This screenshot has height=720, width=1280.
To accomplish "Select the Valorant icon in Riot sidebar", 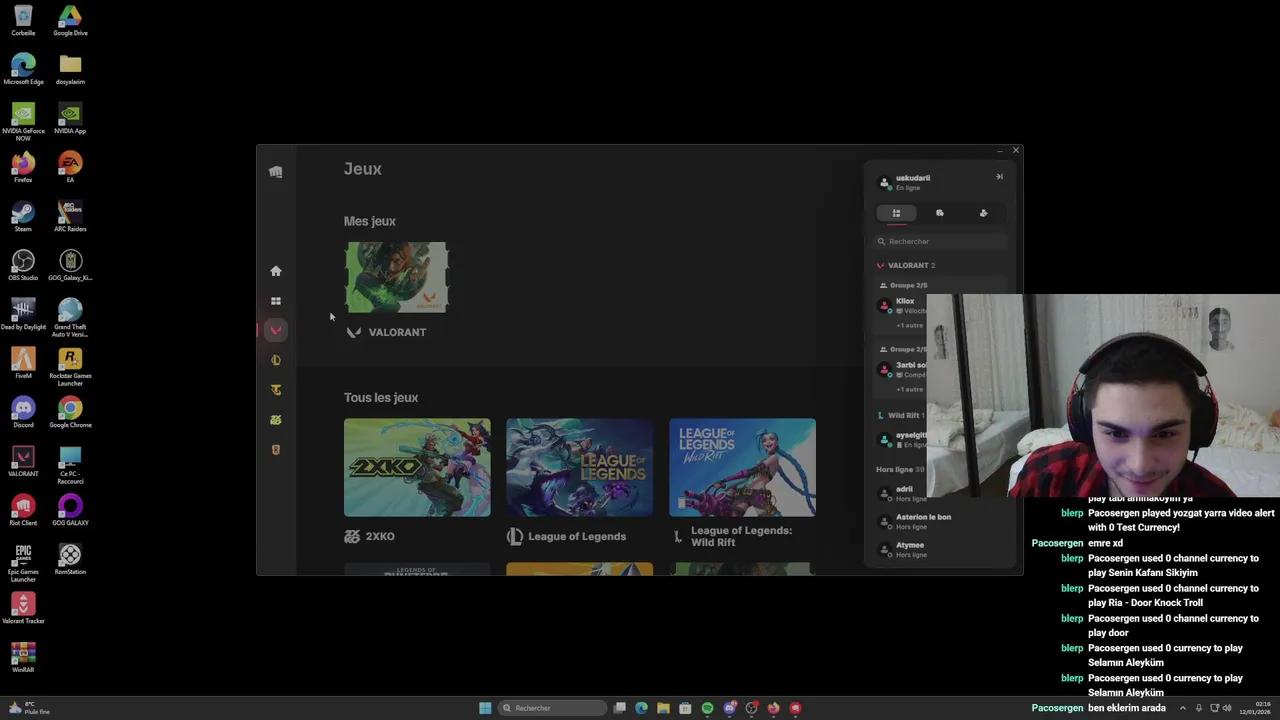I will 276,330.
